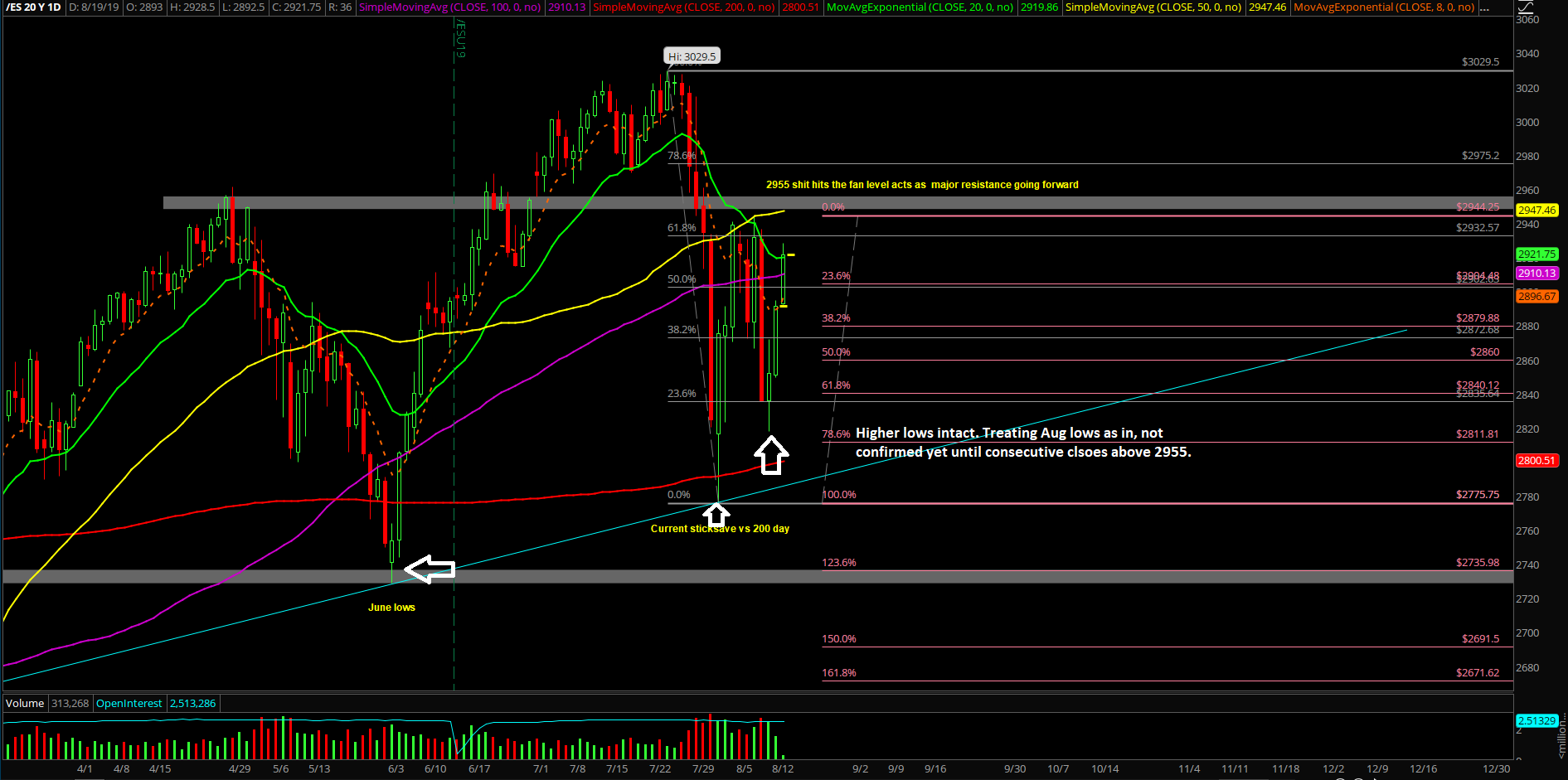Click the magenta 2910.13 price bubble on axis
The height and width of the screenshot is (780, 1568).
point(1536,274)
